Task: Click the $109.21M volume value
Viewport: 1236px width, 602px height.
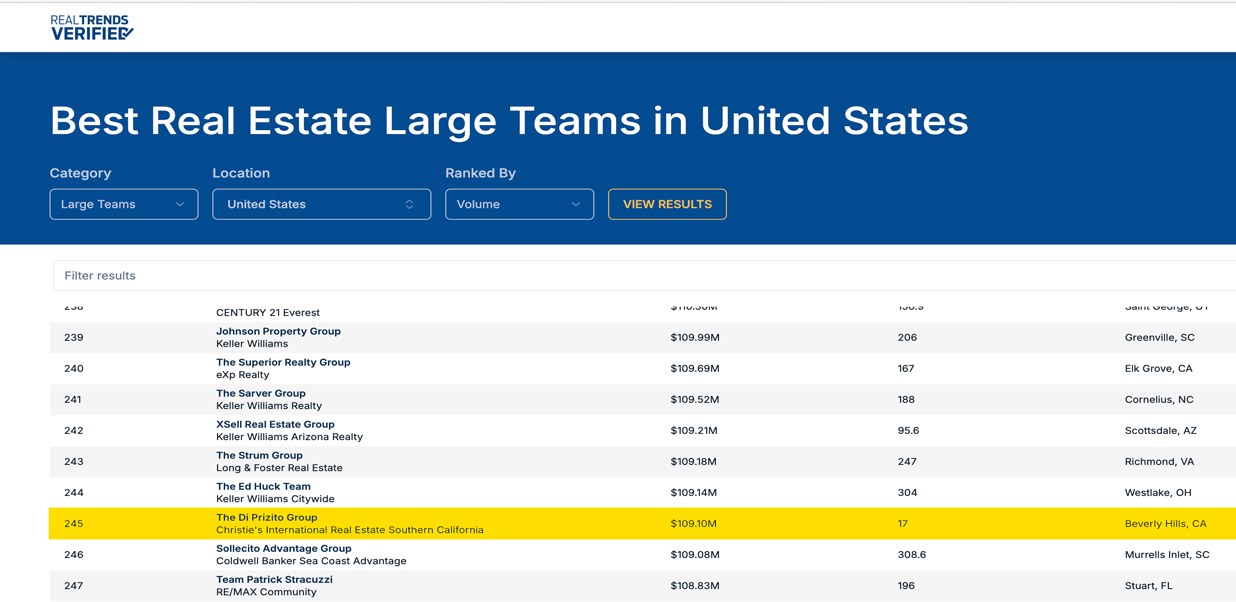Action: (x=694, y=431)
